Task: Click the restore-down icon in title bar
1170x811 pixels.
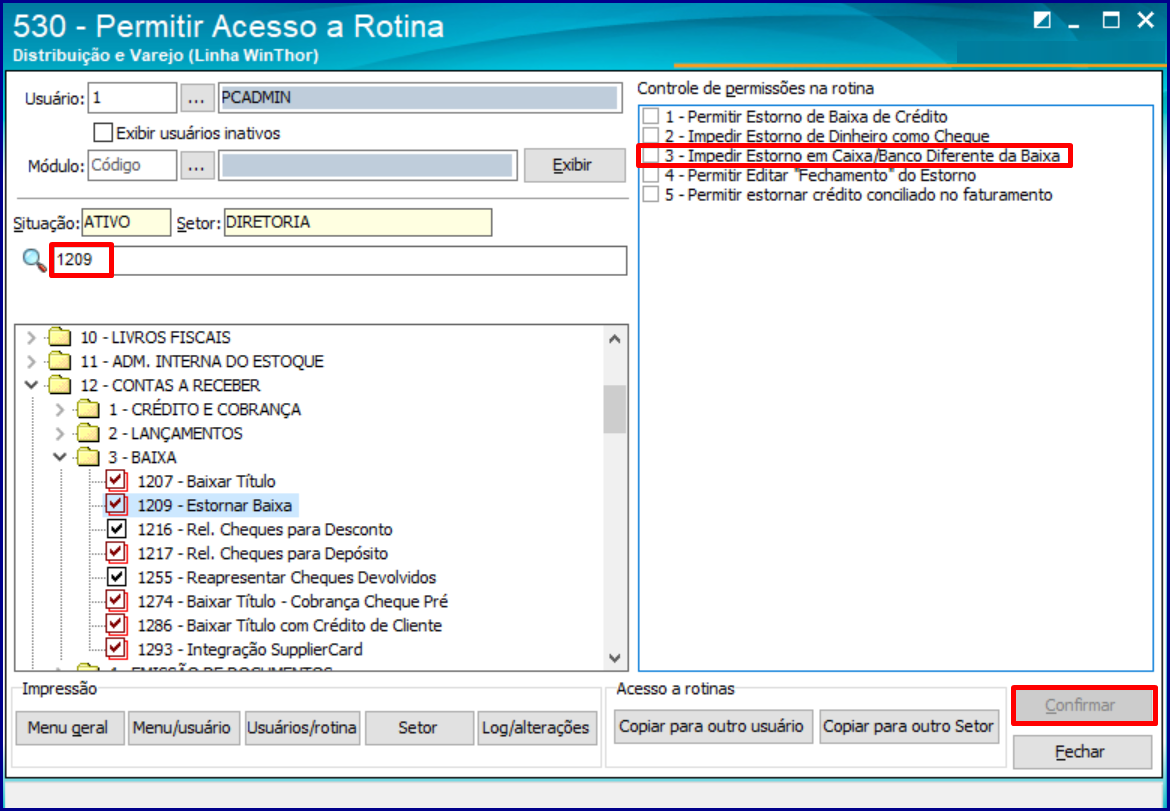Action: tap(1042, 21)
